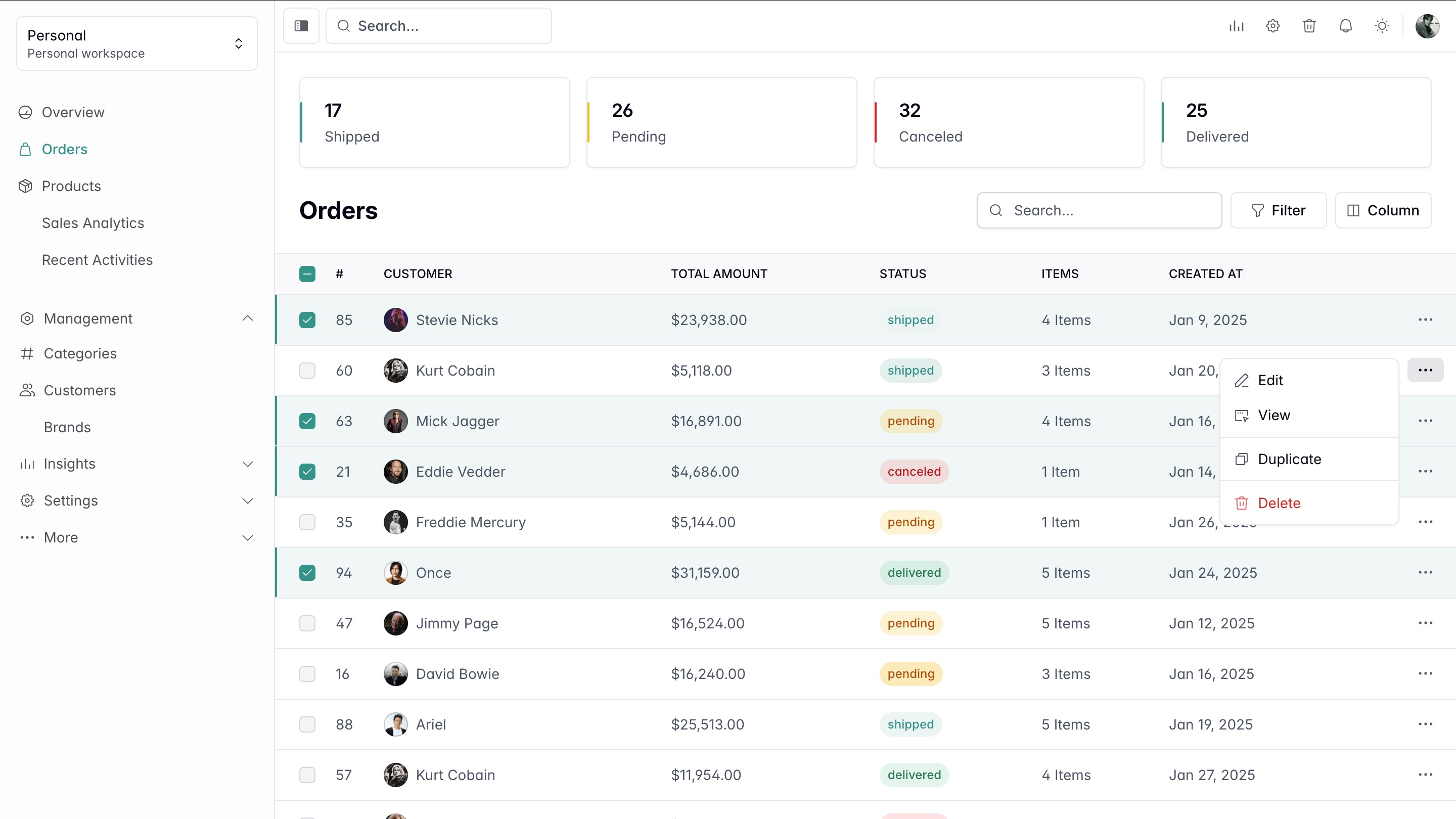1456x819 pixels.
Task: Toggle the select-all header checkbox
Action: pos(307,274)
